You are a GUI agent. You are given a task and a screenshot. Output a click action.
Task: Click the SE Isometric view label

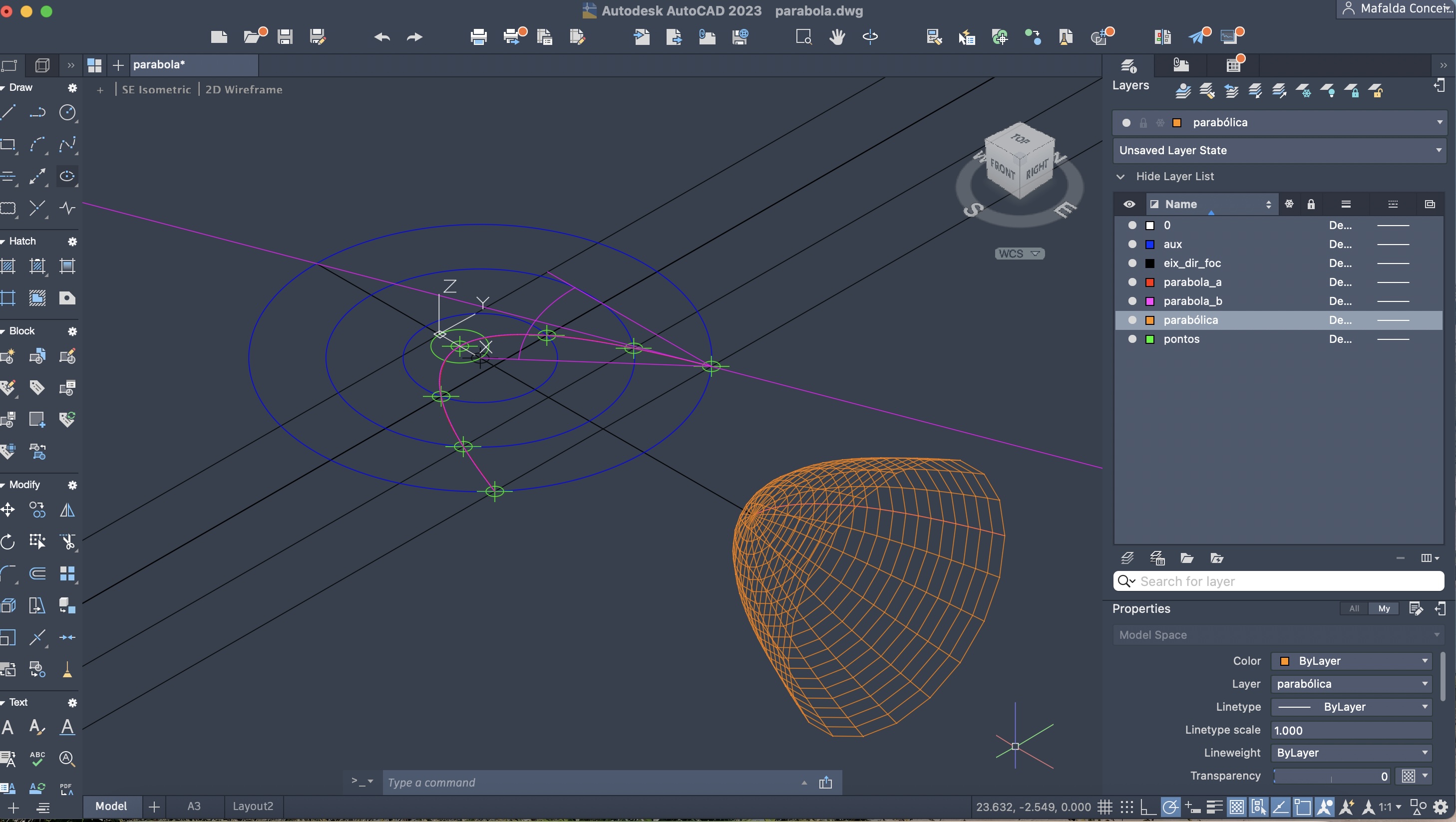[157, 89]
